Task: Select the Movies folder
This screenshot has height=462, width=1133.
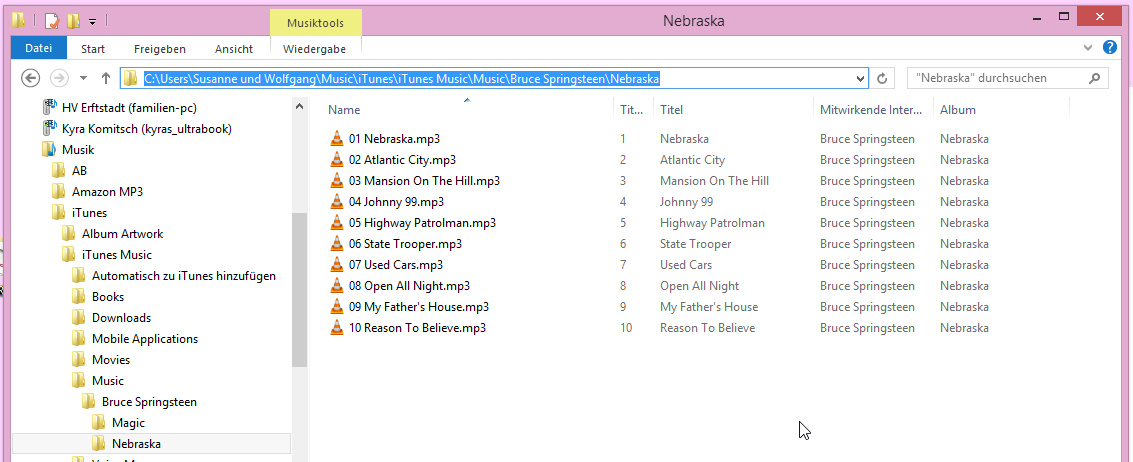Action: pos(111,359)
